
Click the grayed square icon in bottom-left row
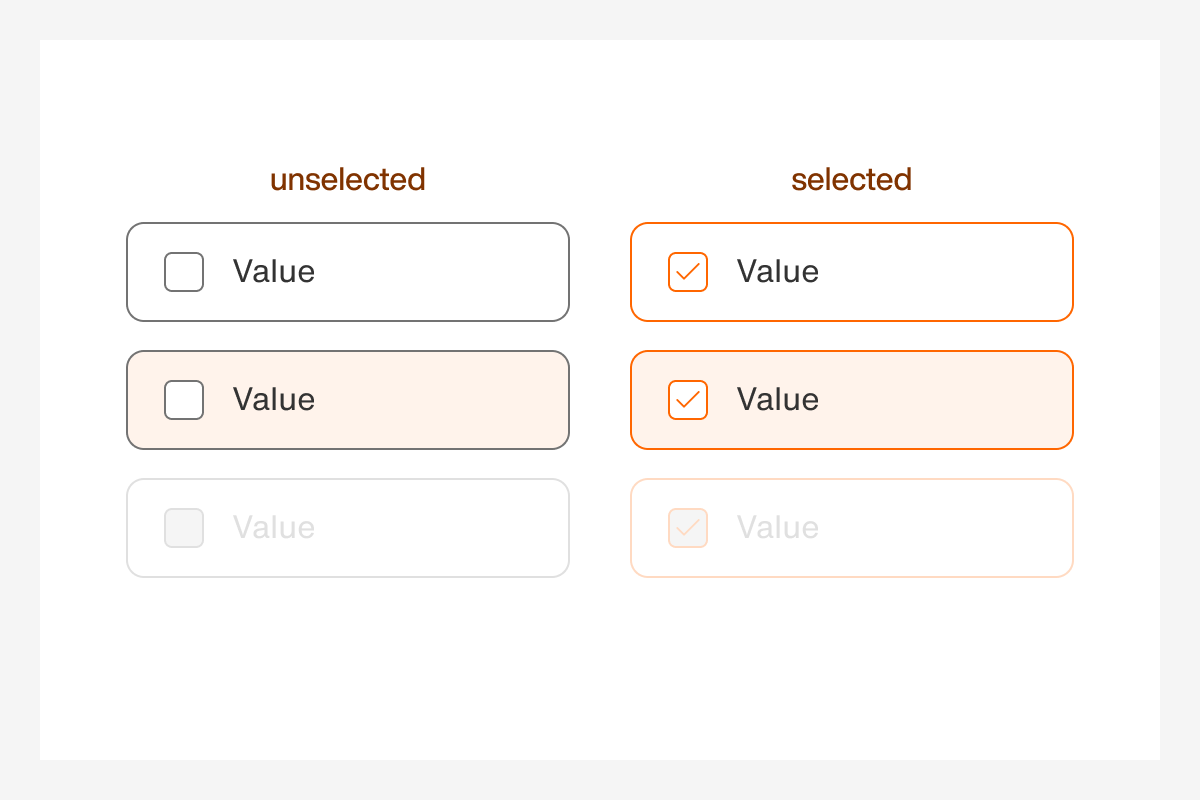pyautogui.click(x=184, y=527)
